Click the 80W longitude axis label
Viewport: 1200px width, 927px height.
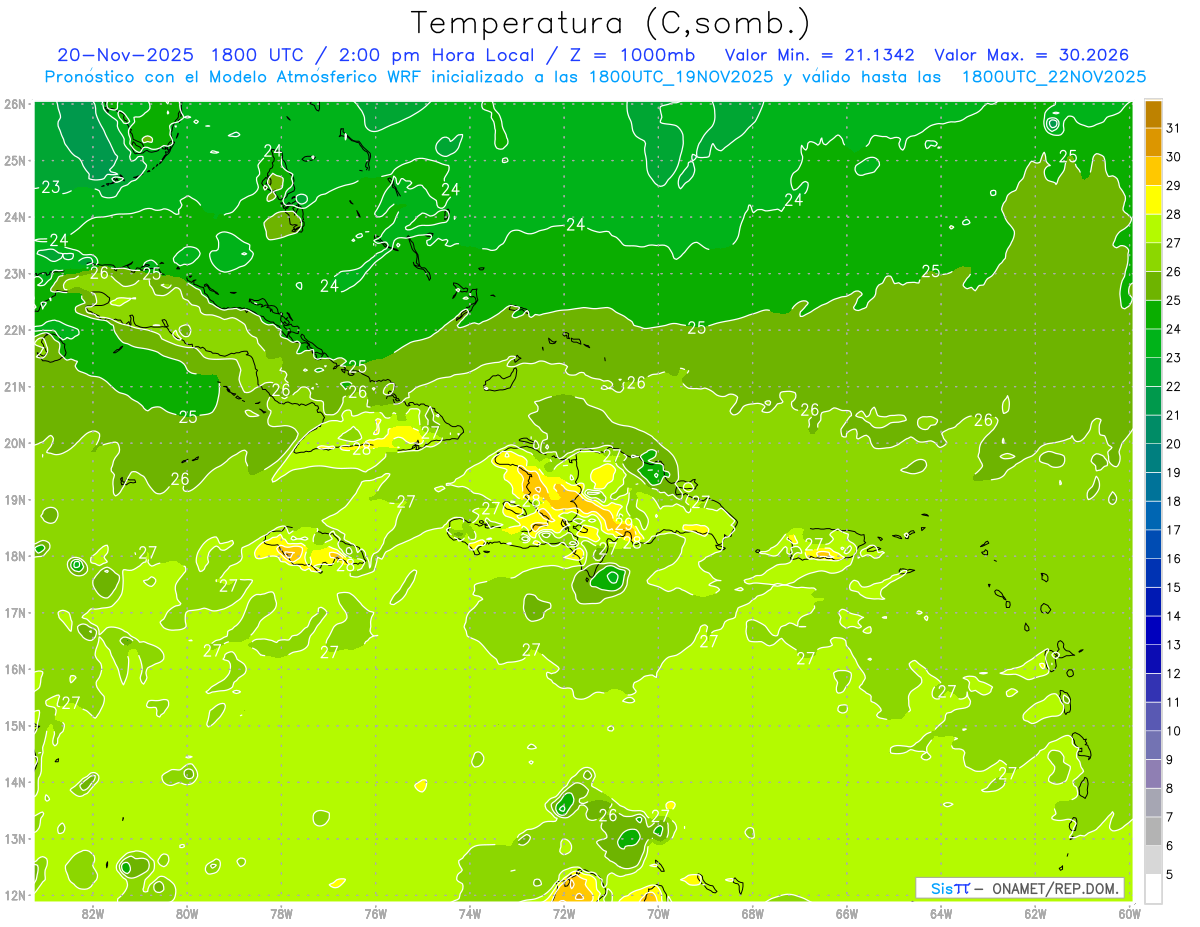point(187,912)
